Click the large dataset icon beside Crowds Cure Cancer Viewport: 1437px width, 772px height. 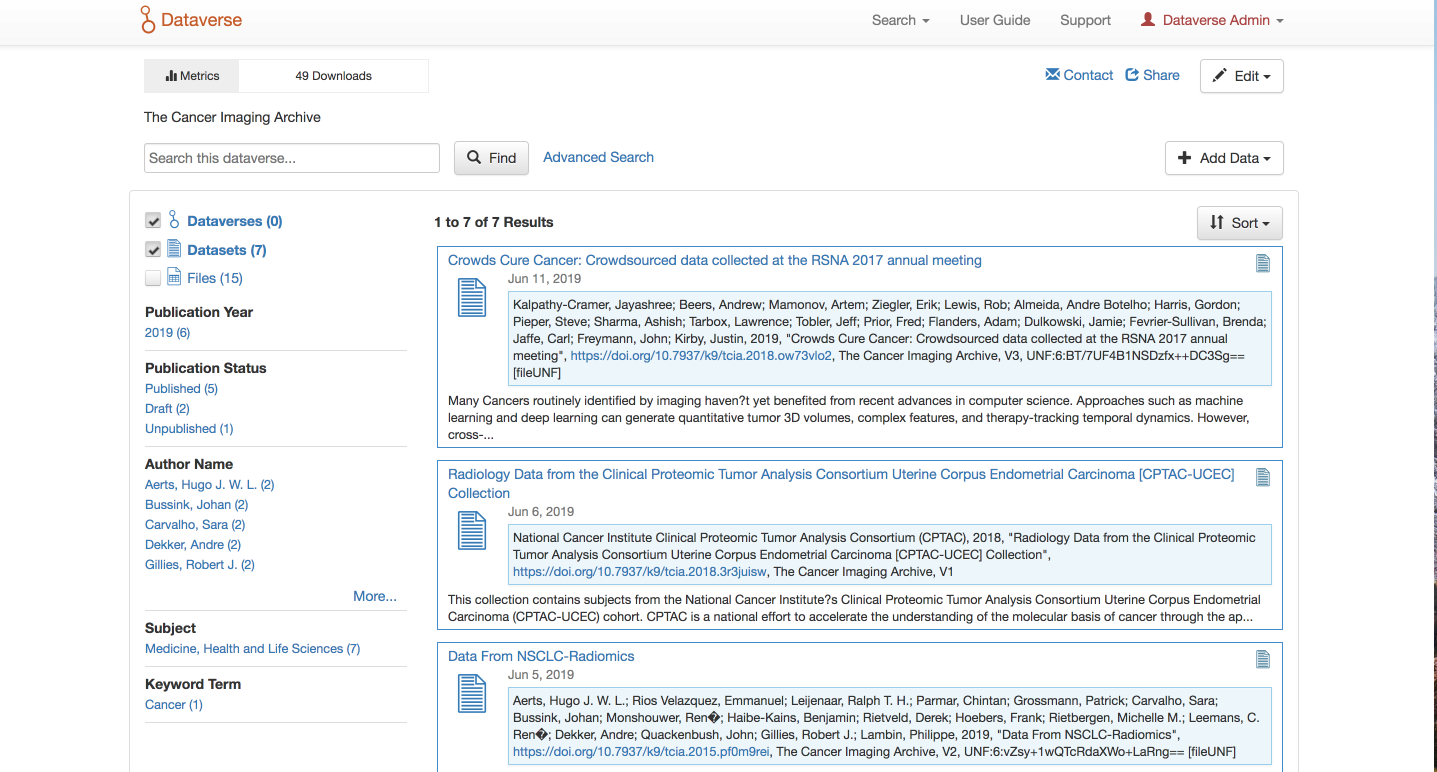click(x=472, y=298)
